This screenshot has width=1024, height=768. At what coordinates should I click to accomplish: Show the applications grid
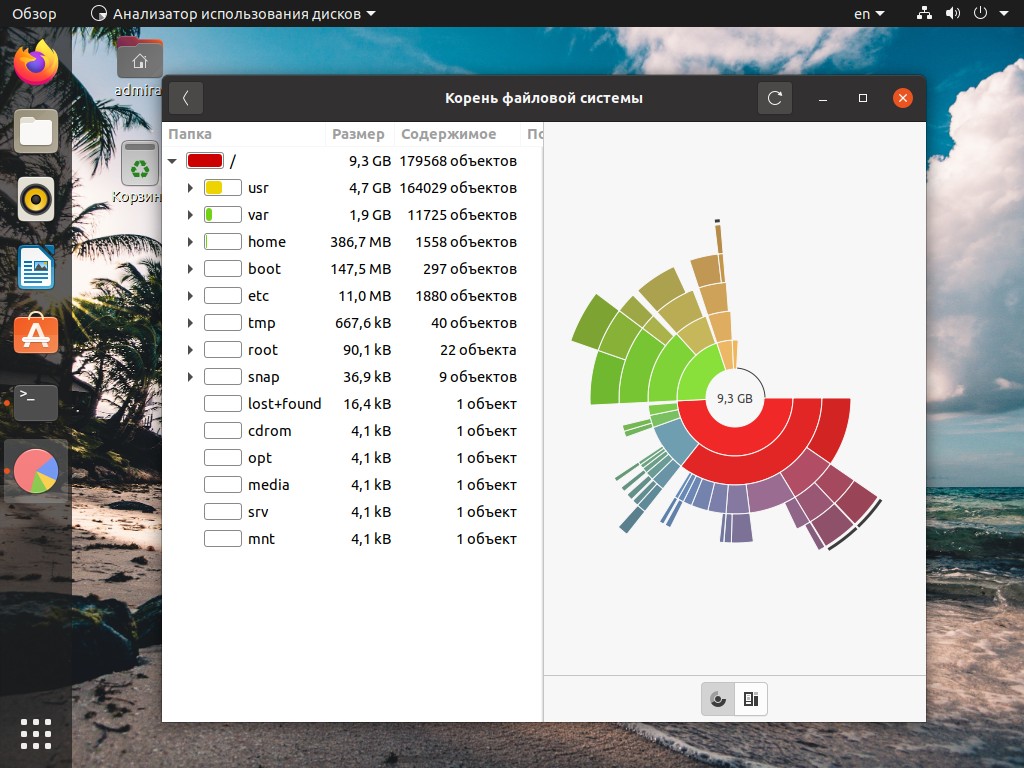pyautogui.click(x=36, y=734)
